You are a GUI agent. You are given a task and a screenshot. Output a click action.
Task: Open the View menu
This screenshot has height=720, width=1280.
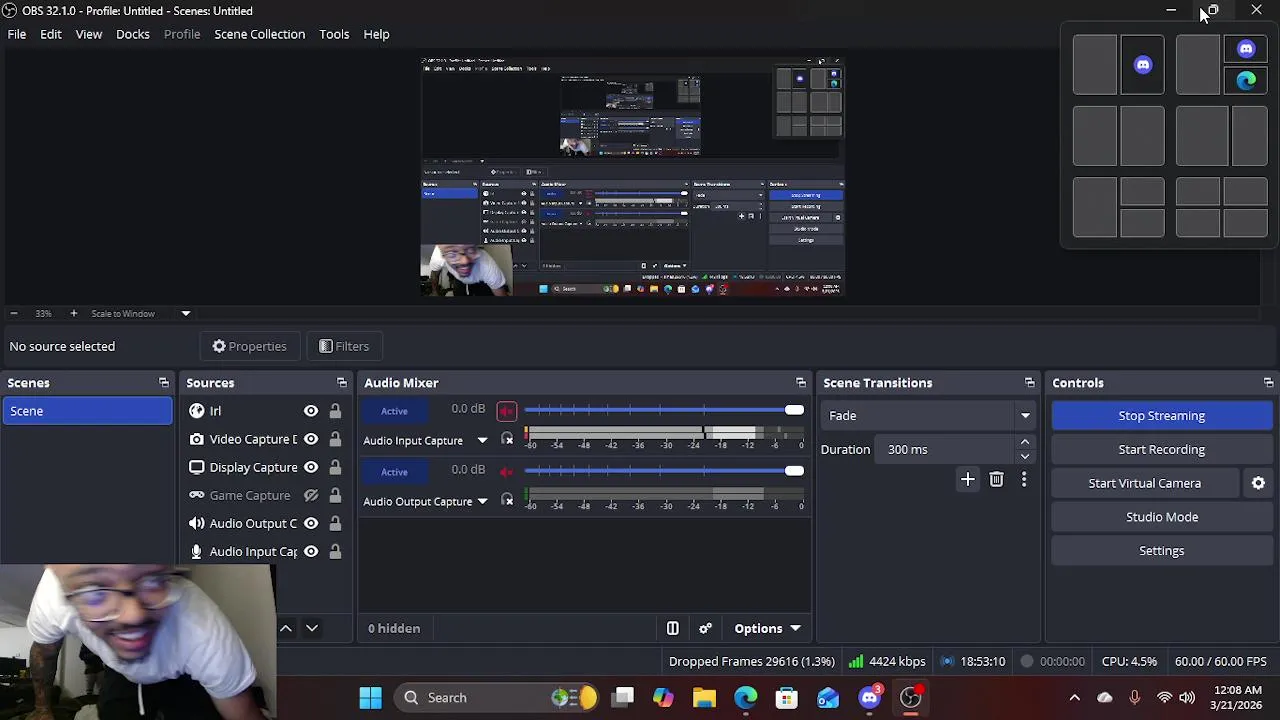(x=89, y=34)
